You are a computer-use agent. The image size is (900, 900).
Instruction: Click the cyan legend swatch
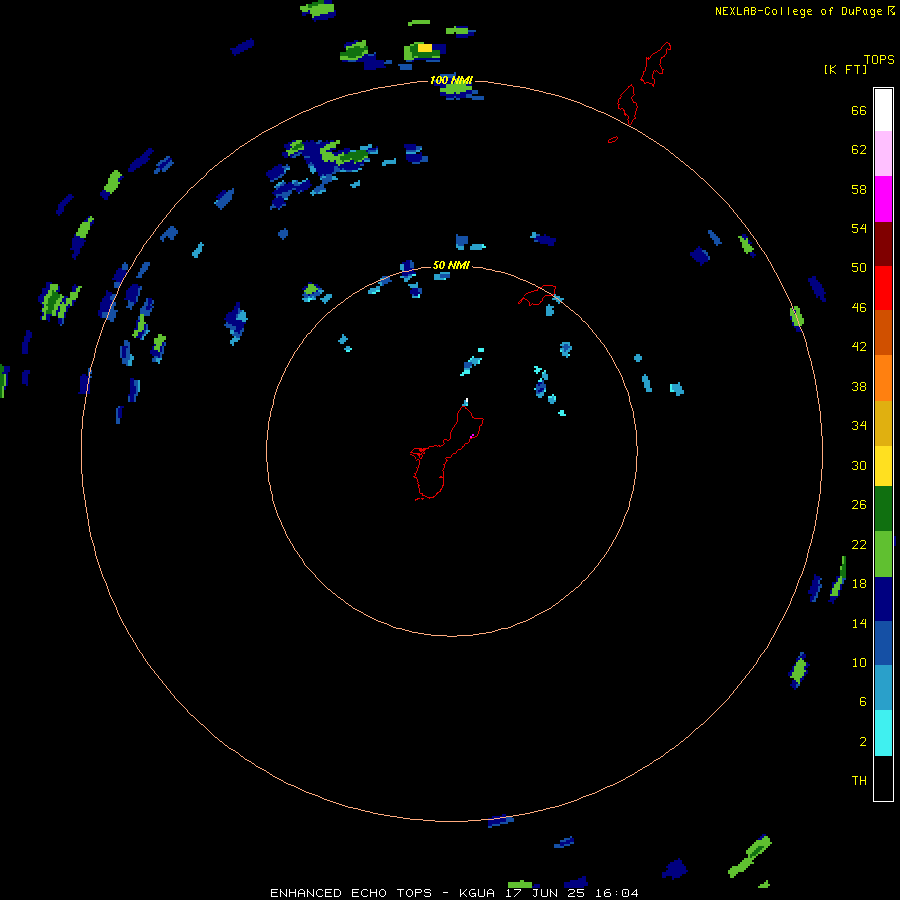tap(883, 733)
